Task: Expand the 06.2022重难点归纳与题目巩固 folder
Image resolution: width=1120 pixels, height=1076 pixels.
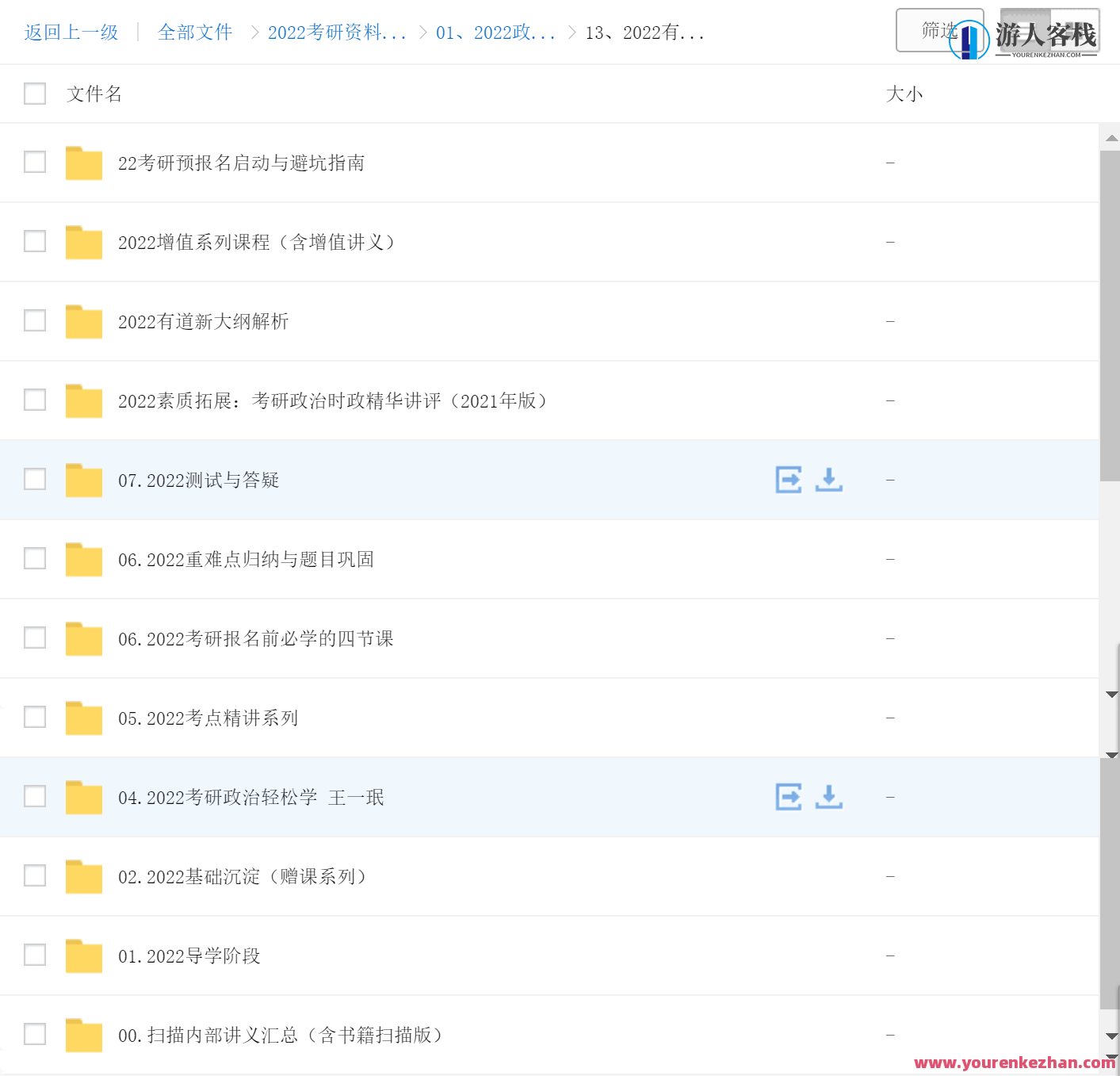Action: coord(247,559)
